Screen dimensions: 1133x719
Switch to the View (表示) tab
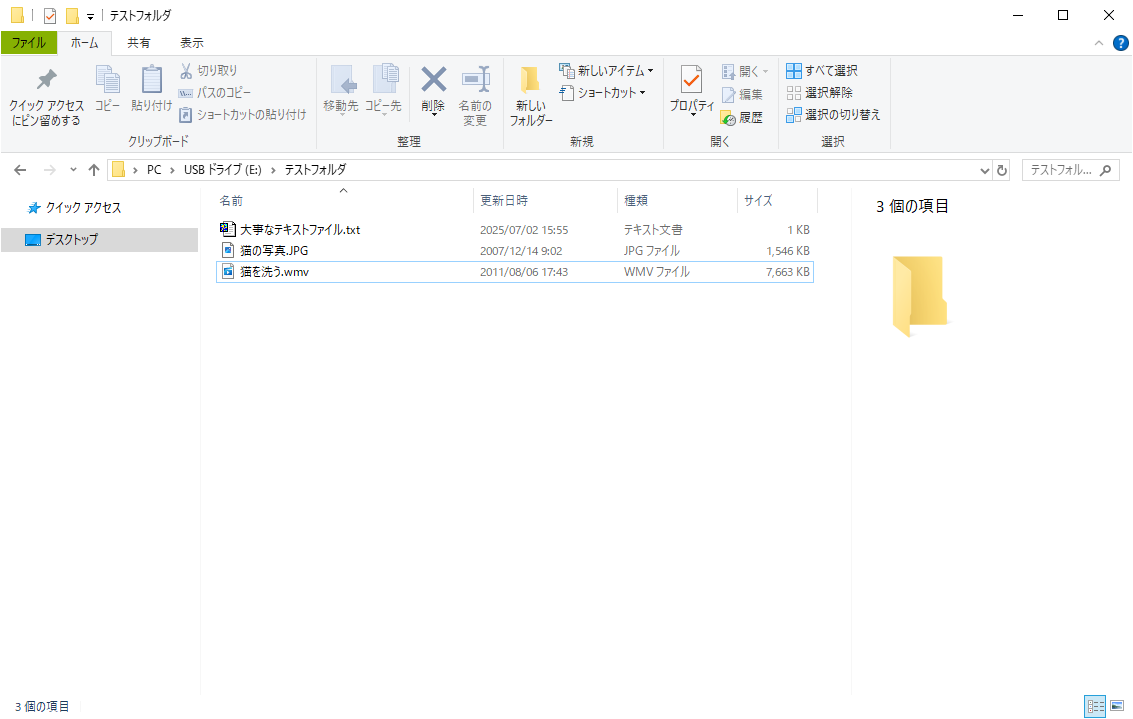click(191, 43)
